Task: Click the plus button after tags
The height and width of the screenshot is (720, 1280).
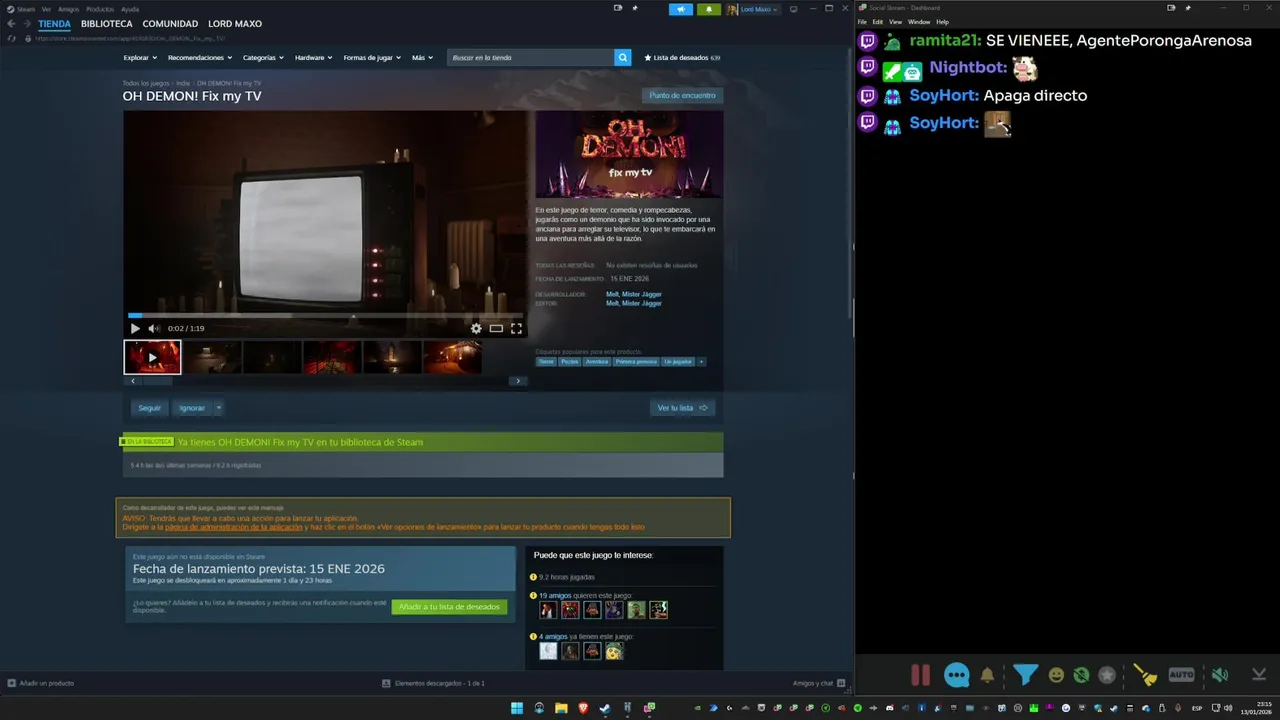Action: (701, 361)
